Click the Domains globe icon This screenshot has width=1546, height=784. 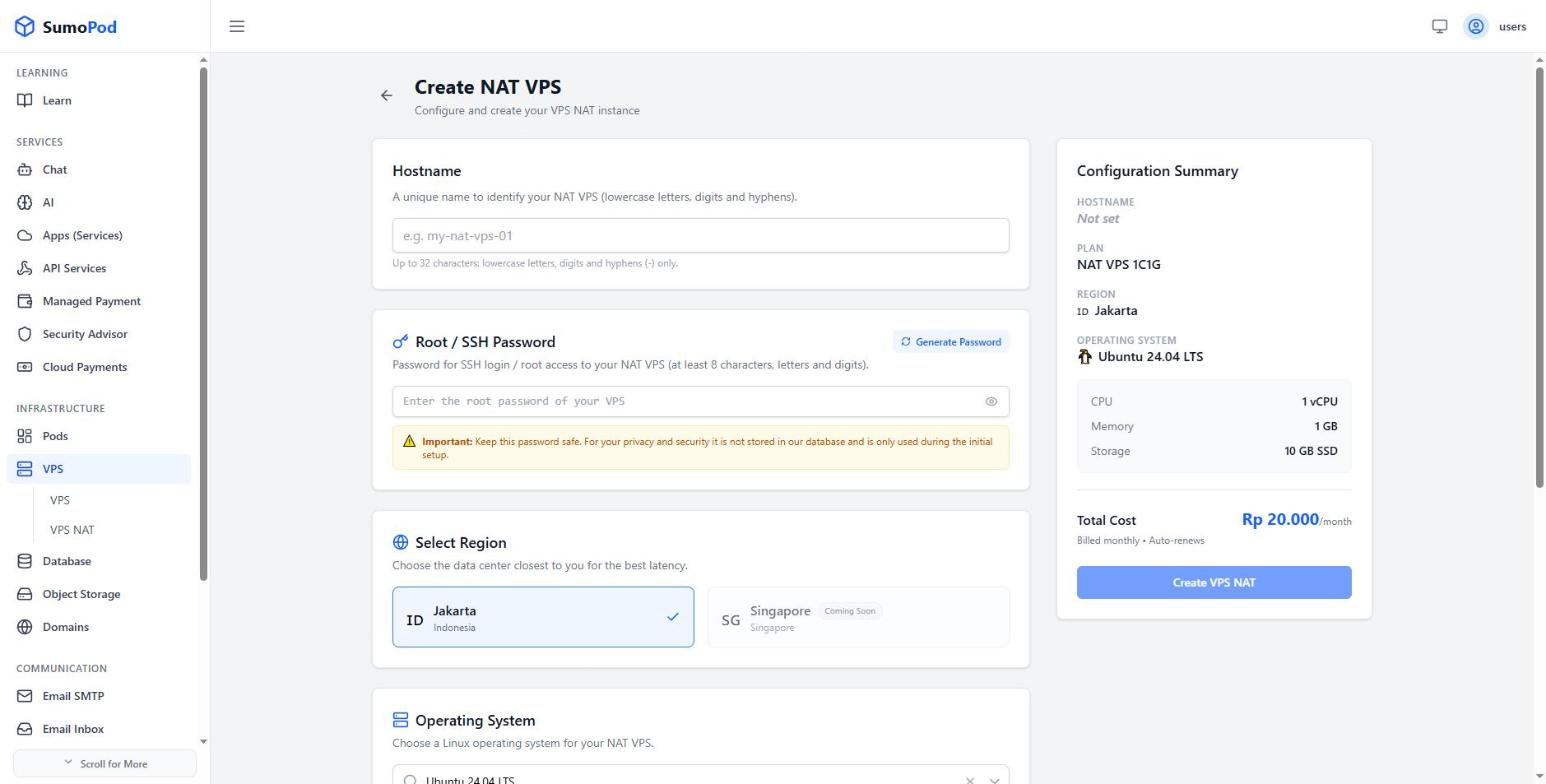(x=25, y=627)
